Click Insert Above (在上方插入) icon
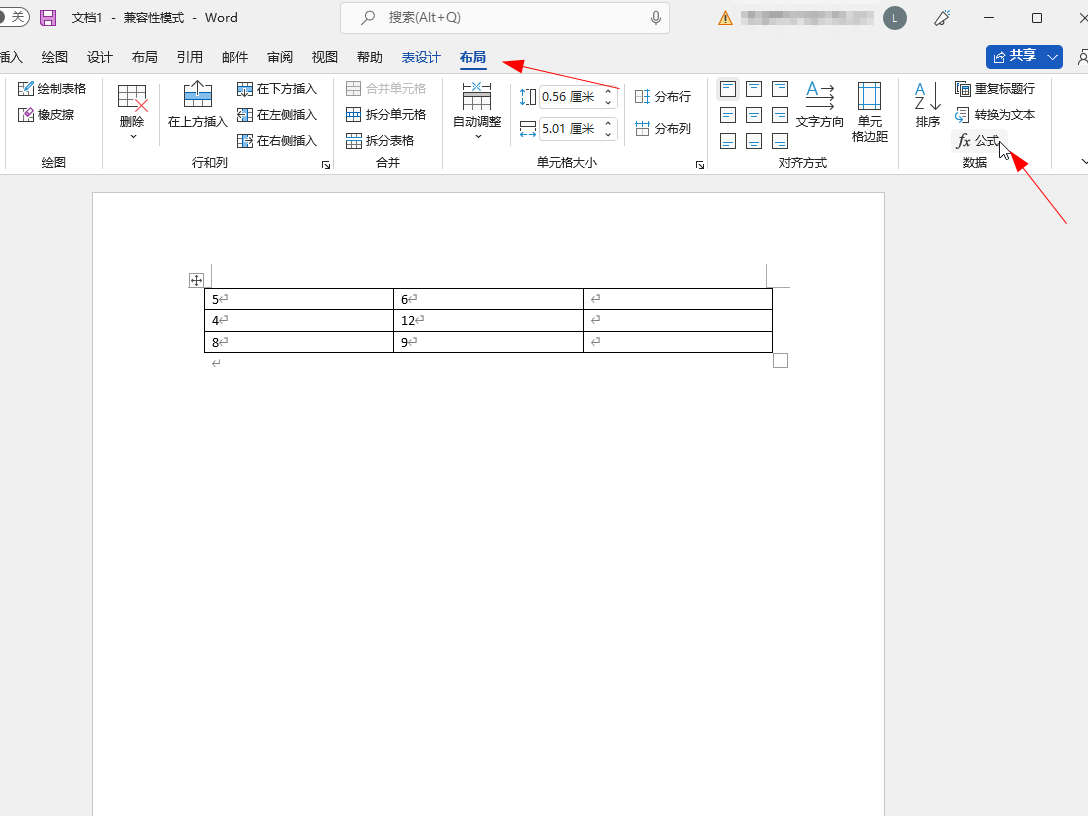This screenshot has width=1088, height=816. (x=198, y=96)
